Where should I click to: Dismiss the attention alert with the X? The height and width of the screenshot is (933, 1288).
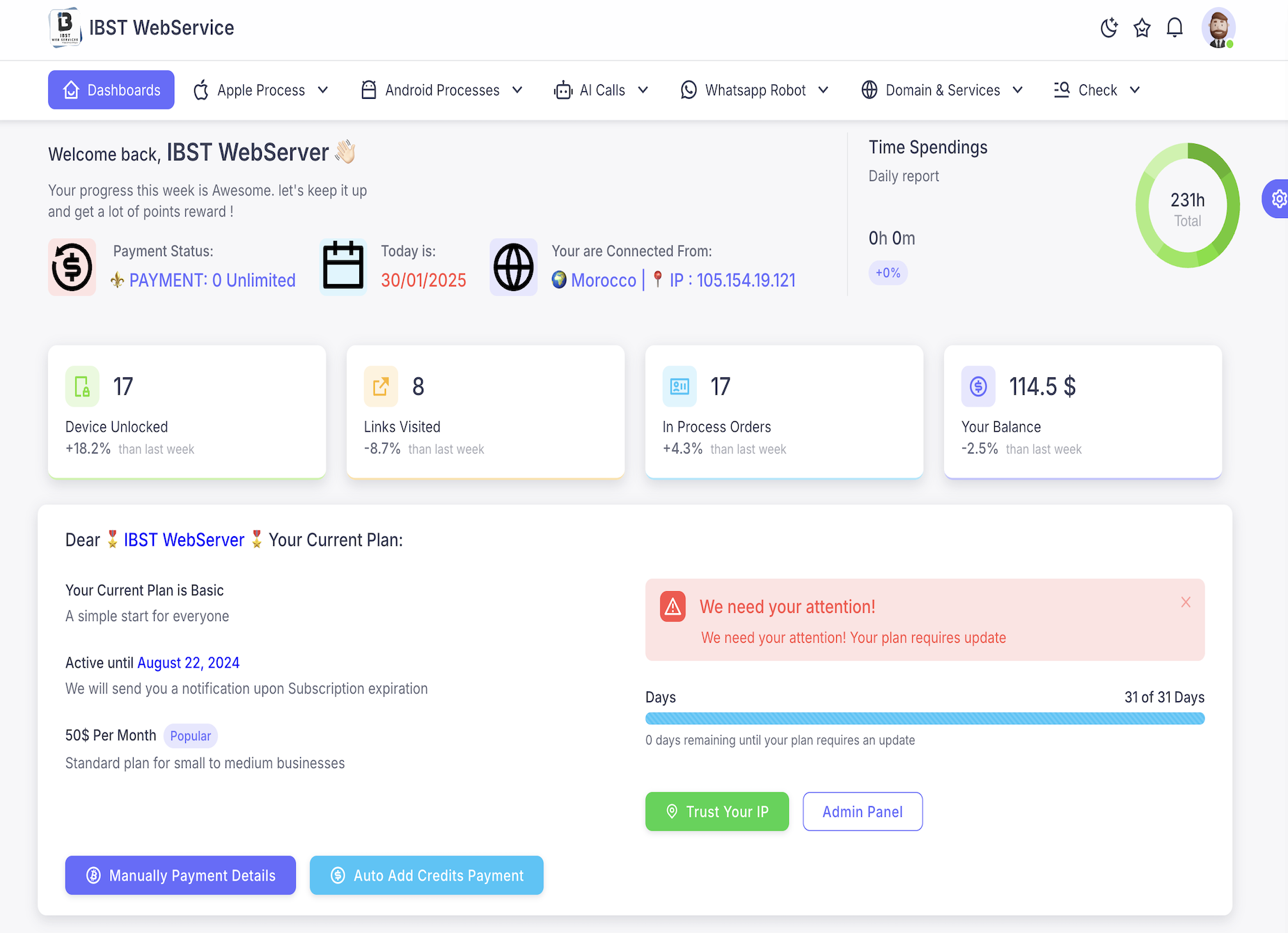point(1186,602)
